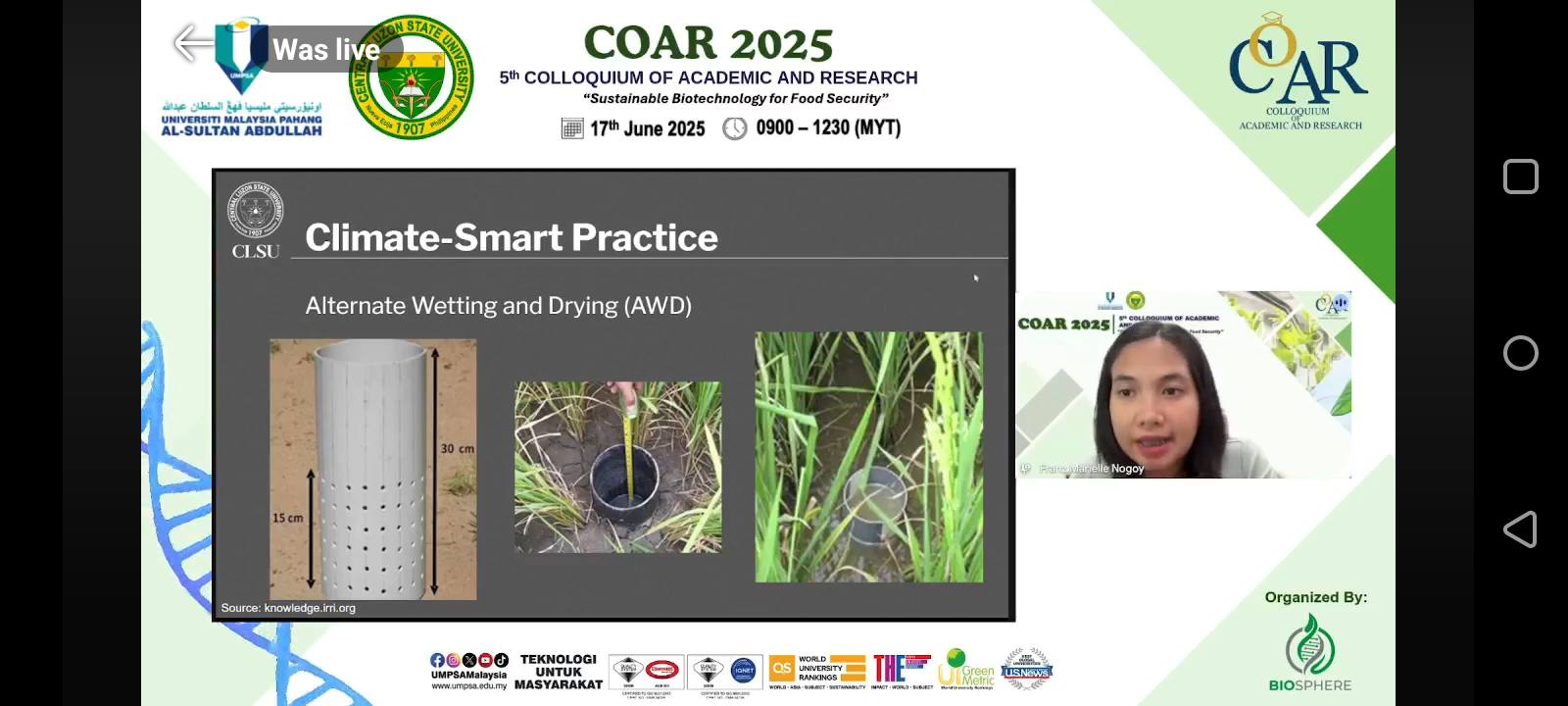This screenshot has width=1568, height=706.
Task: Click the X icon in UMPSAMalaysia footer
Action: (469, 660)
